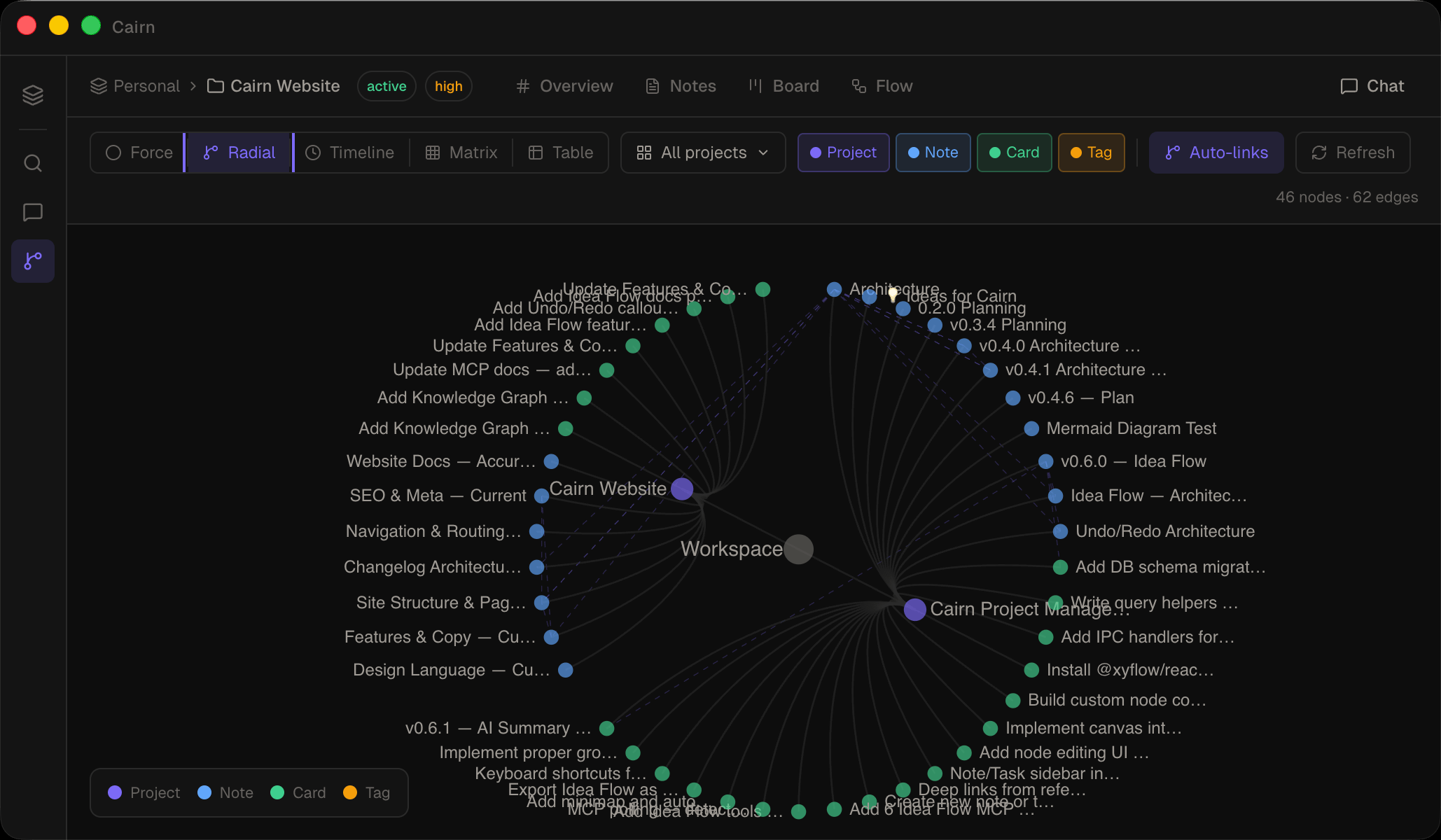
Task: Click the v0.4.1 Architecture note node
Action: tap(990, 370)
